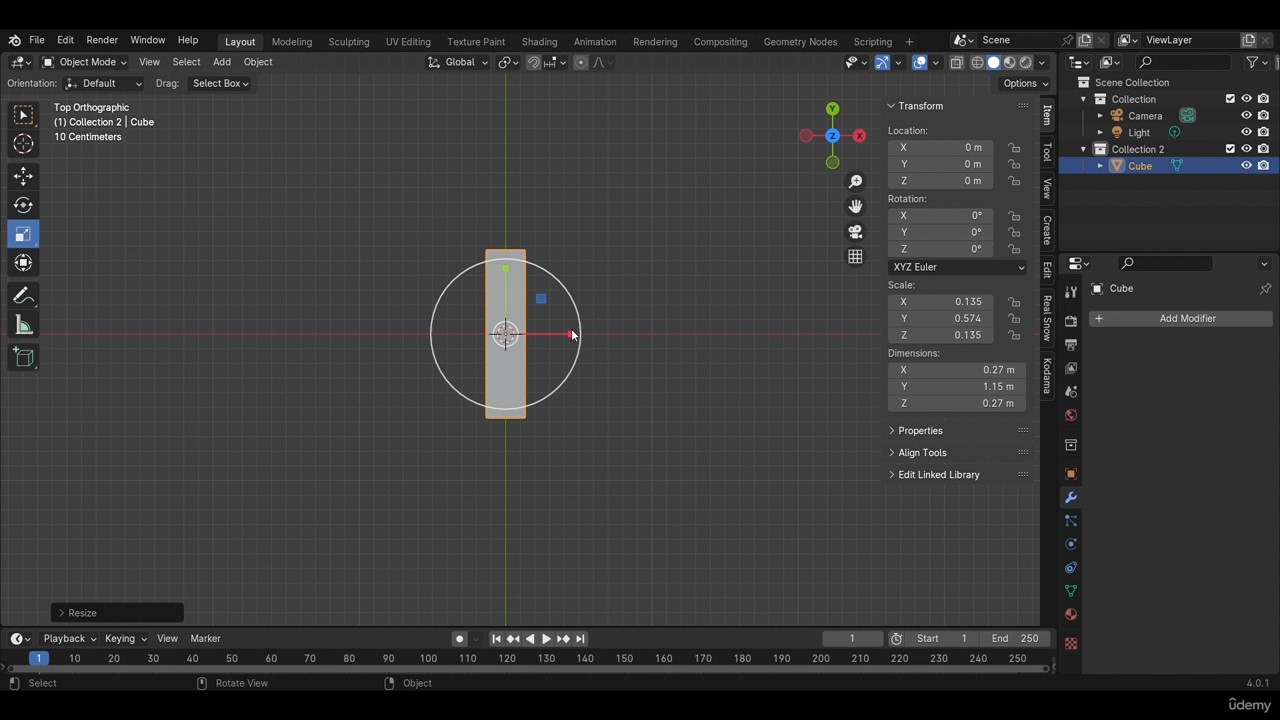Open XYZ Euler rotation mode dropdown
Viewport: 1280px width, 720px height.
(x=958, y=267)
